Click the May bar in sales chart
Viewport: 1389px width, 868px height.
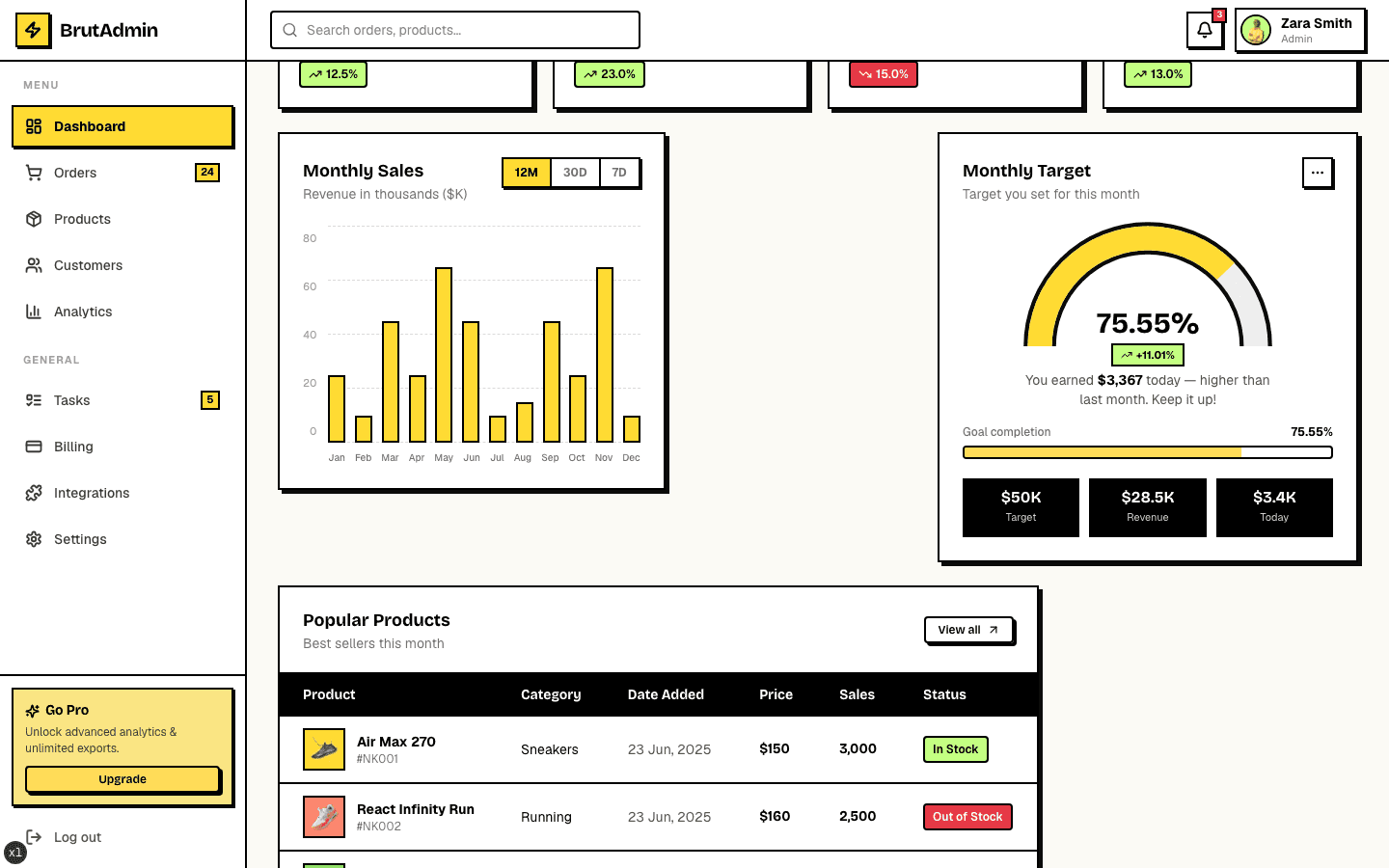pyautogui.click(x=444, y=355)
